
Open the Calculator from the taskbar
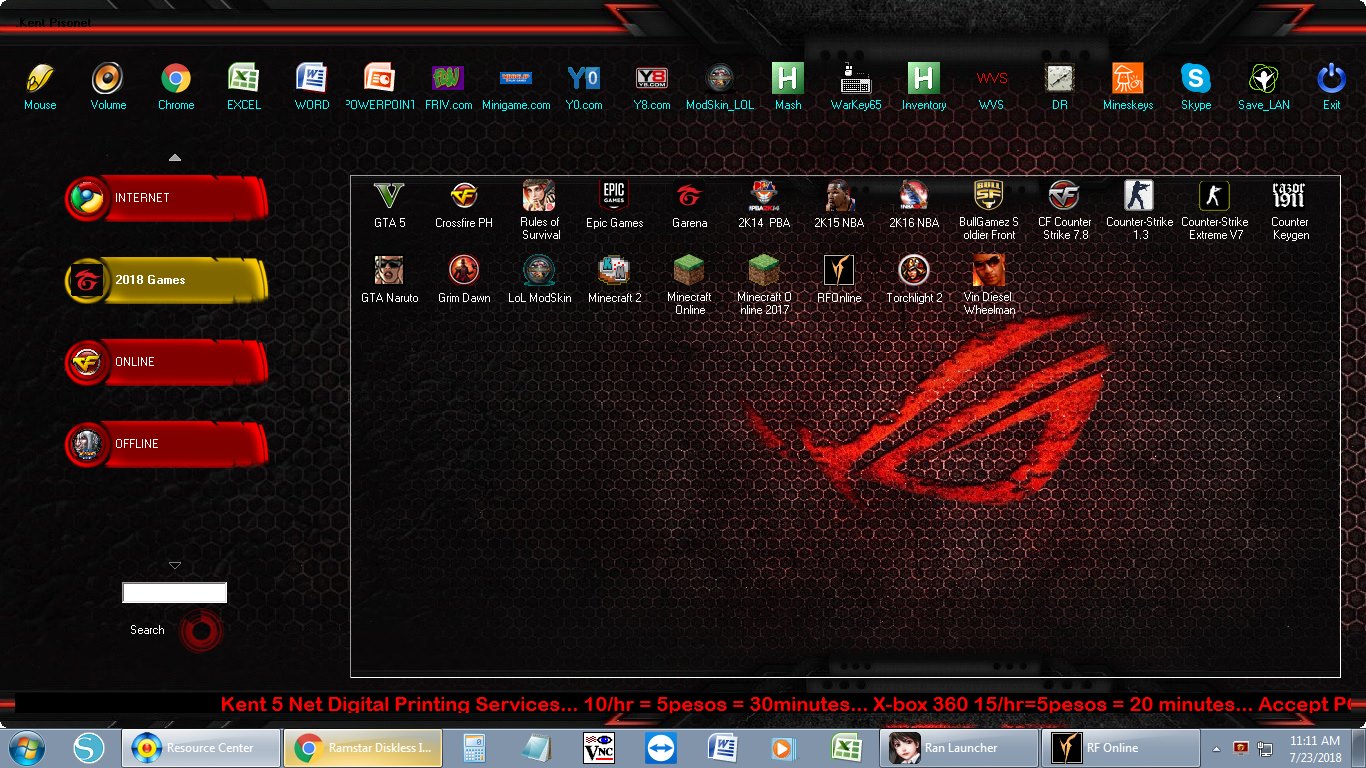(473, 748)
